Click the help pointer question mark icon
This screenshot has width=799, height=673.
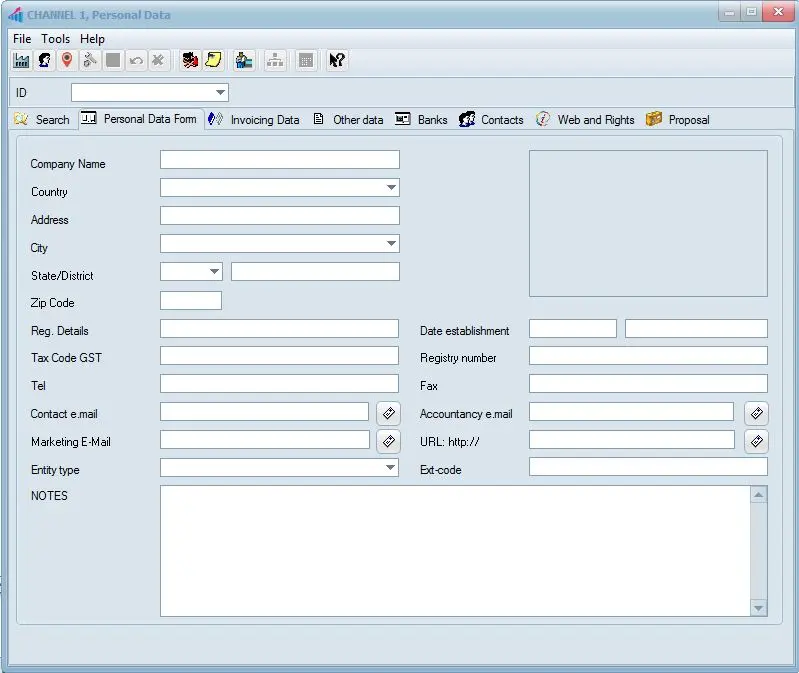337,61
